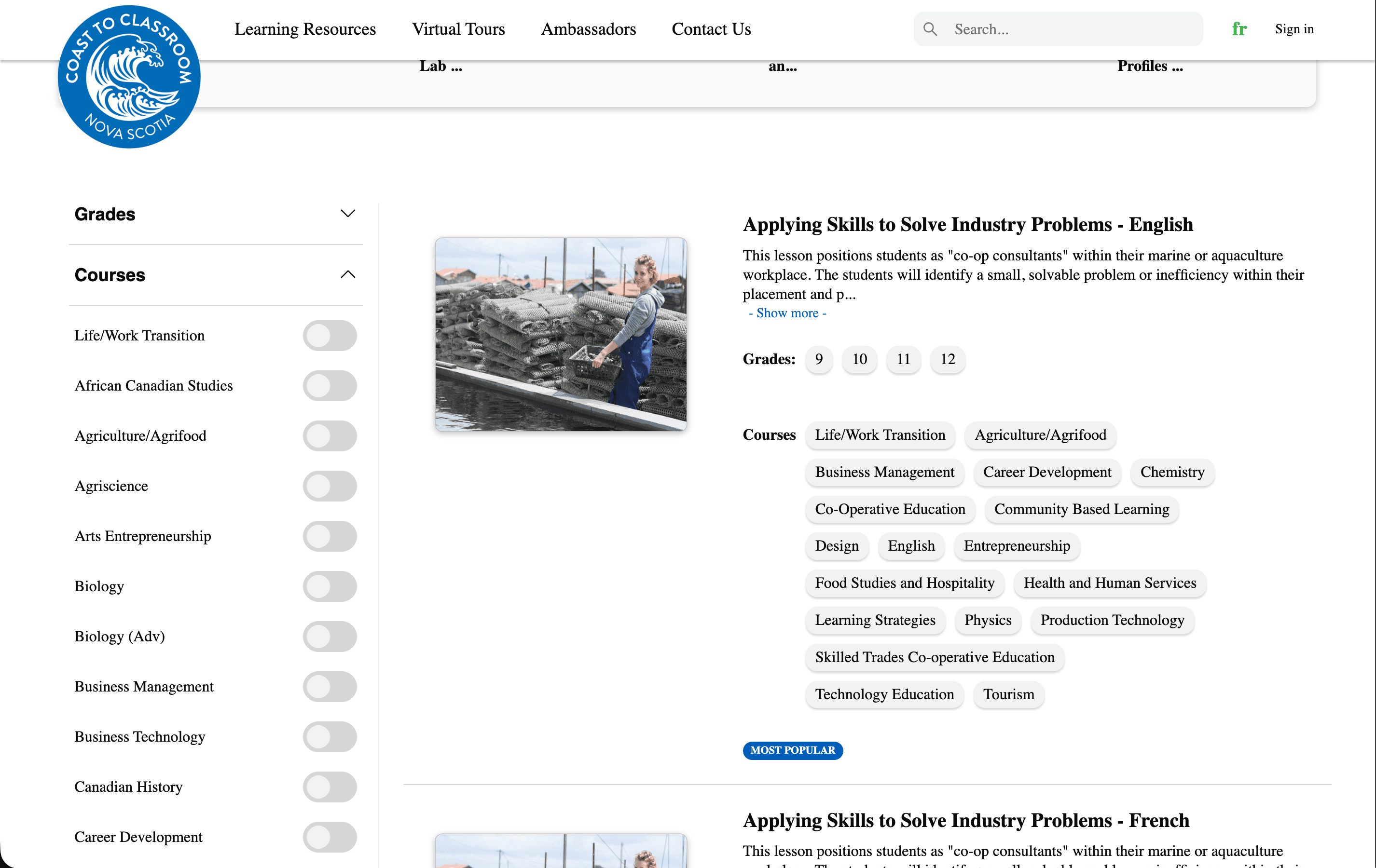
Task: Click the Entrepreneurship course tag
Action: click(1017, 546)
